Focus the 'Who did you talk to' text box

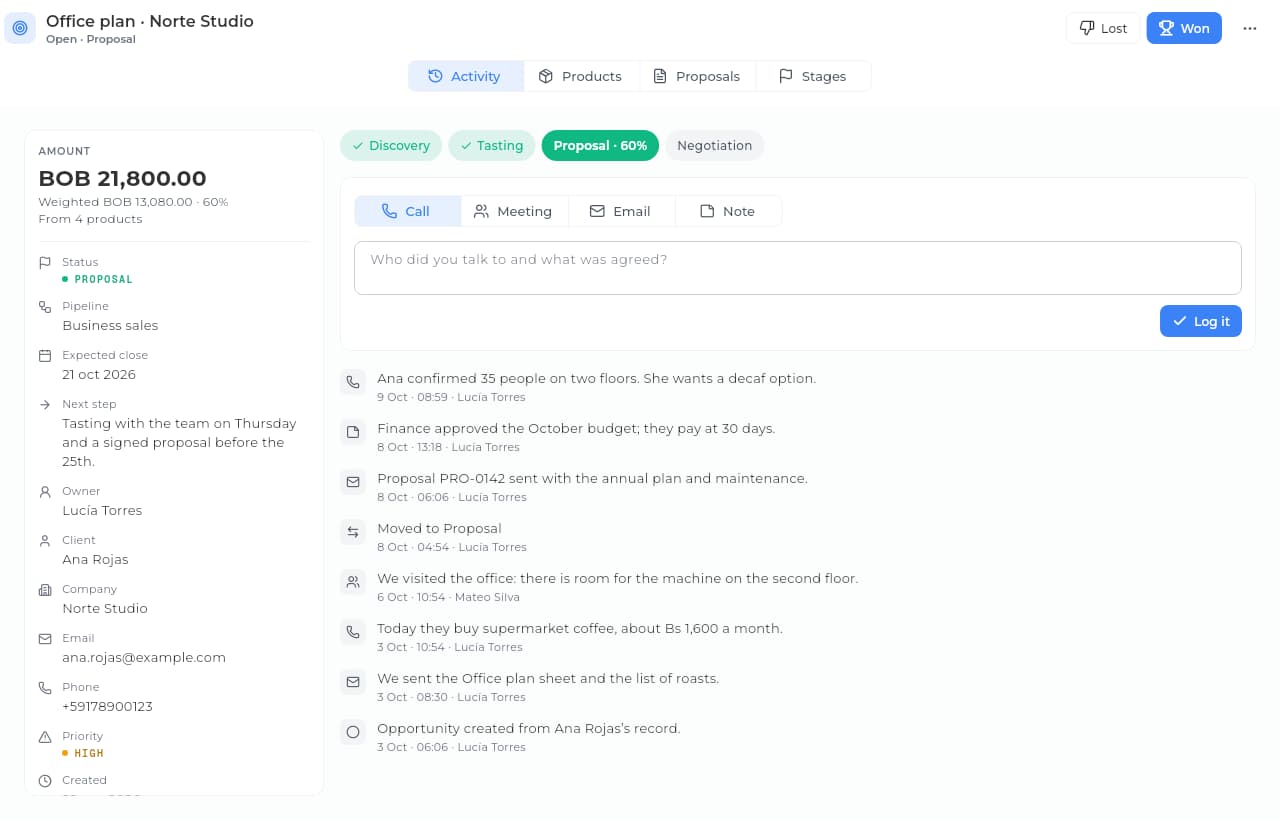tap(798, 268)
